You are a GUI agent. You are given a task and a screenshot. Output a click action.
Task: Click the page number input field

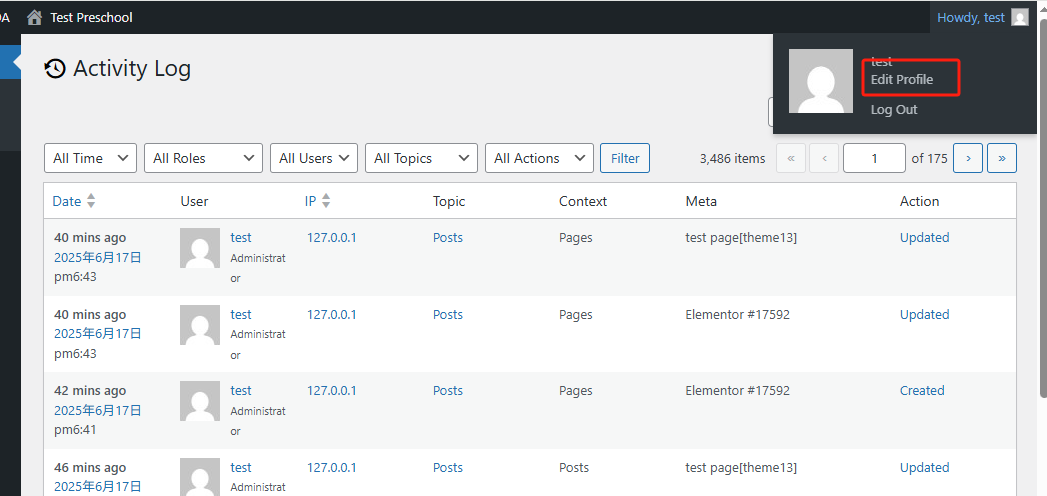point(873,158)
